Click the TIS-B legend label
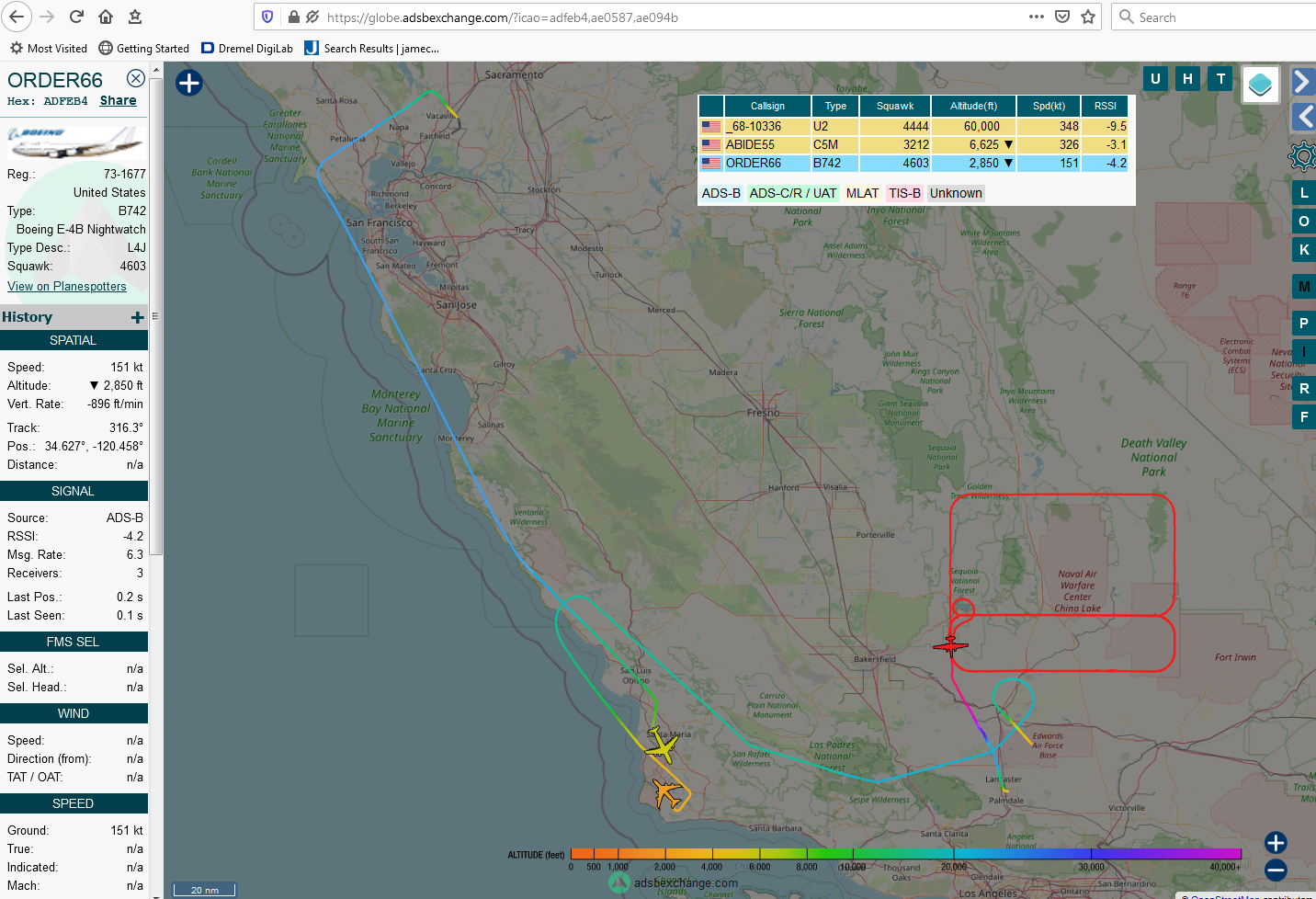Viewport: 1316px width, 899px height. [x=904, y=193]
